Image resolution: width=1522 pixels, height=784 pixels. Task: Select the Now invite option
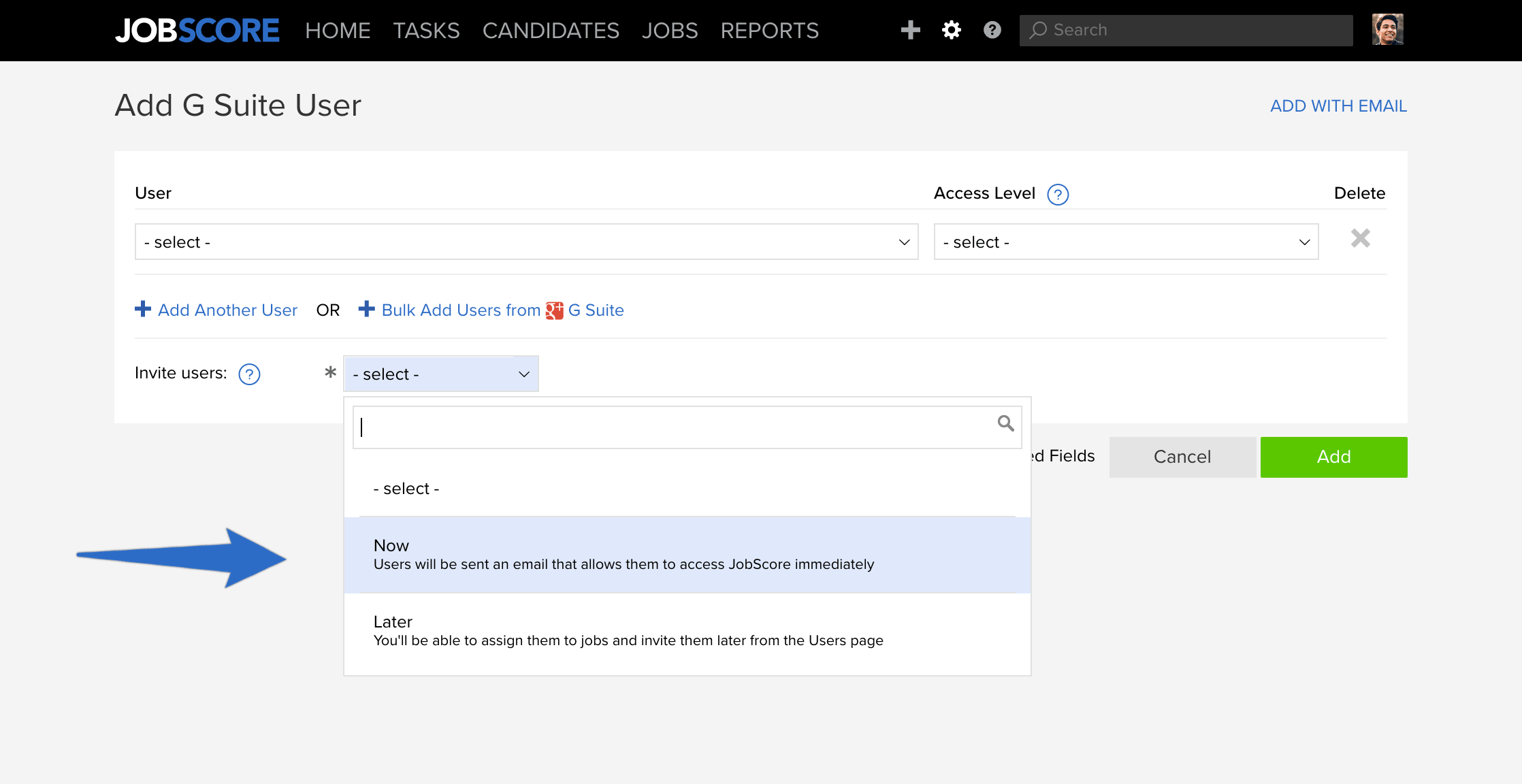pyautogui.click(x=687, y=555)
